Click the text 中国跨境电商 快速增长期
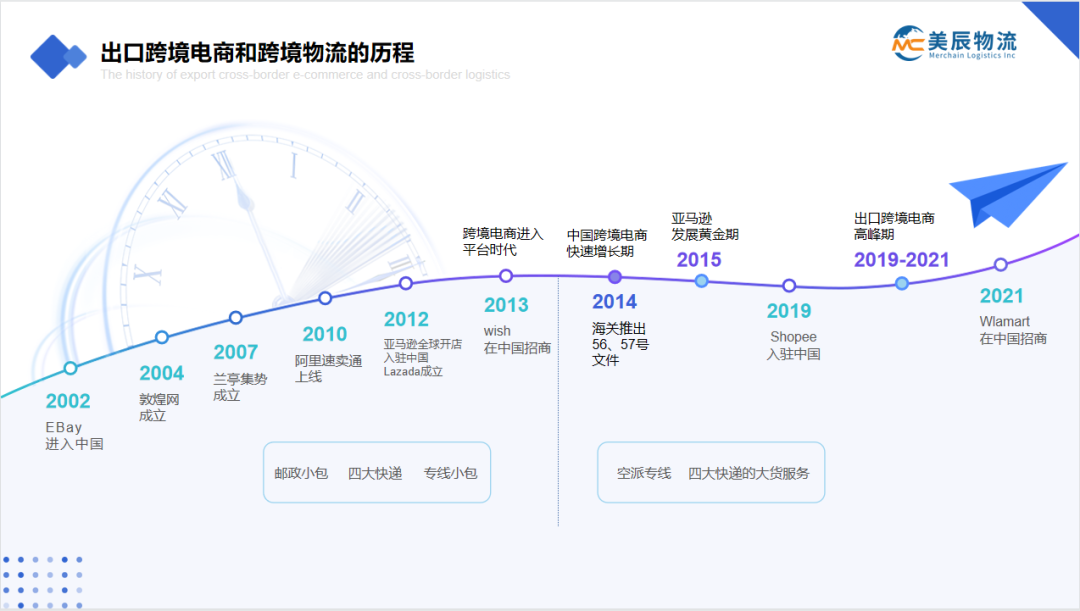This screenshot has width=1080, height=611. click(x=607, y=243)
